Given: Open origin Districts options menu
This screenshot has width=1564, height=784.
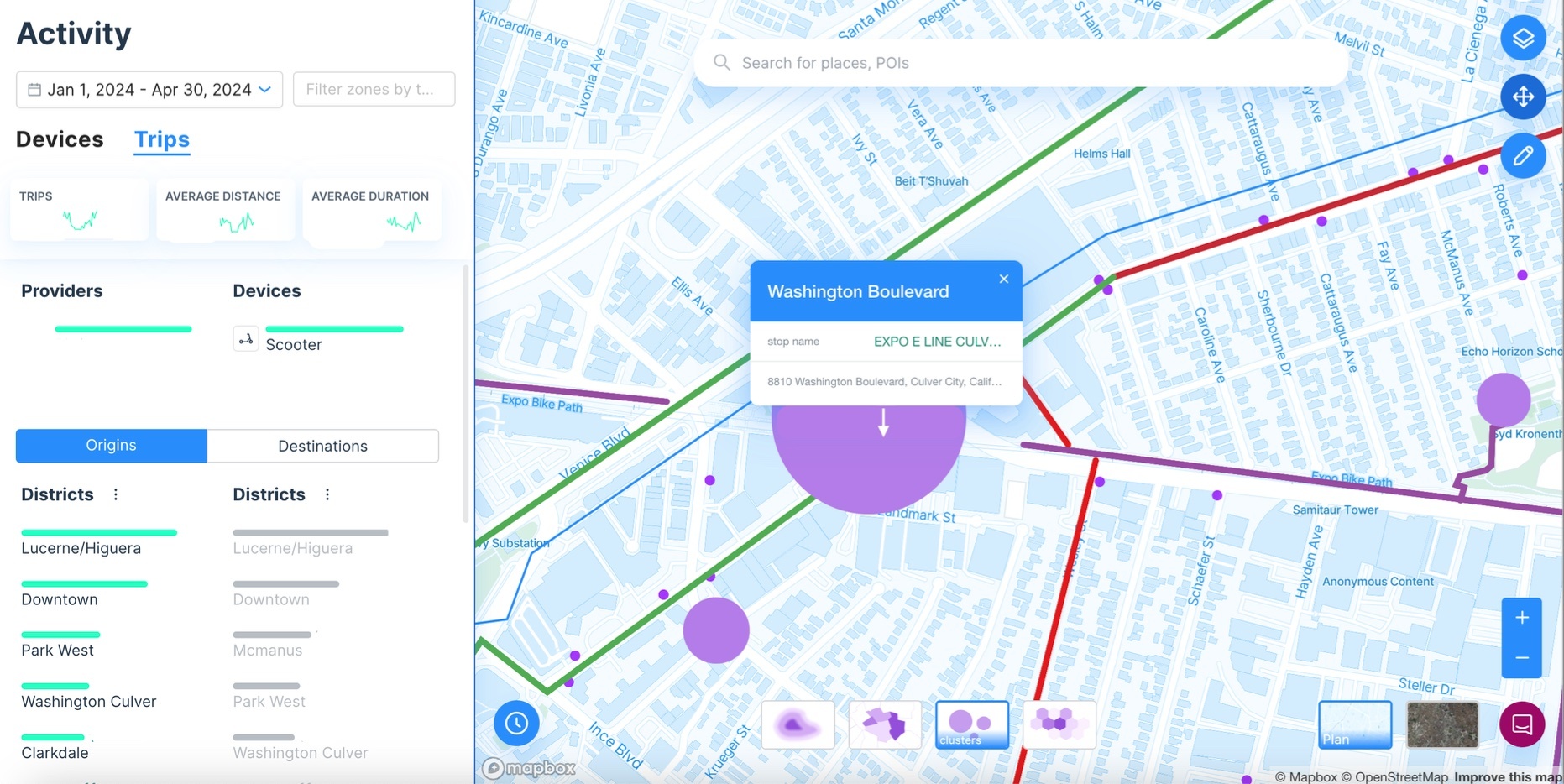Looking at the screenshot, I should tap(116, 494).
